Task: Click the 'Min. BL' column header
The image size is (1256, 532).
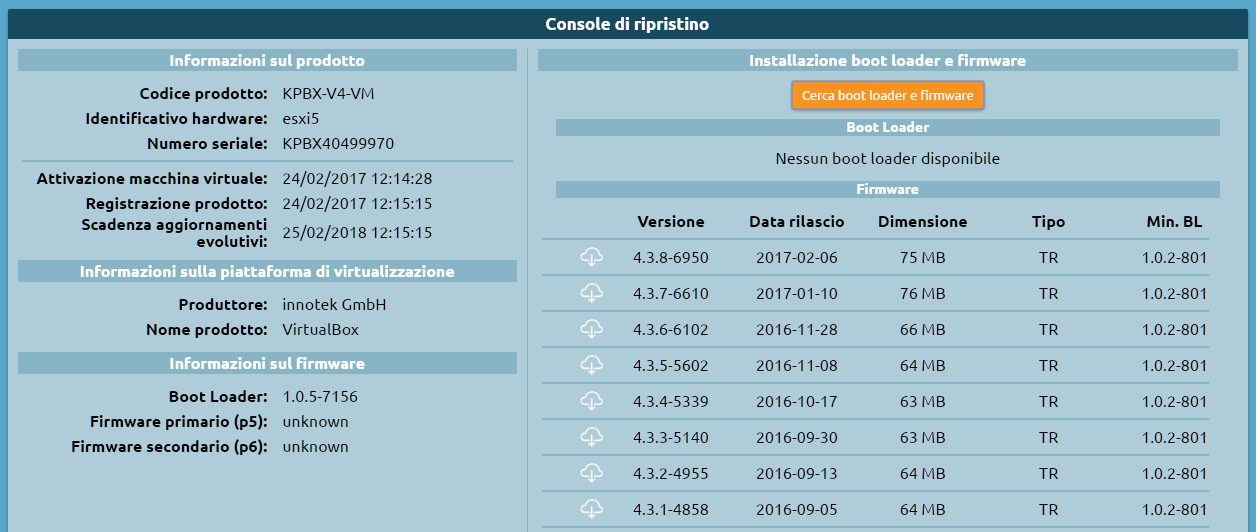Action: click(1176, 222)
